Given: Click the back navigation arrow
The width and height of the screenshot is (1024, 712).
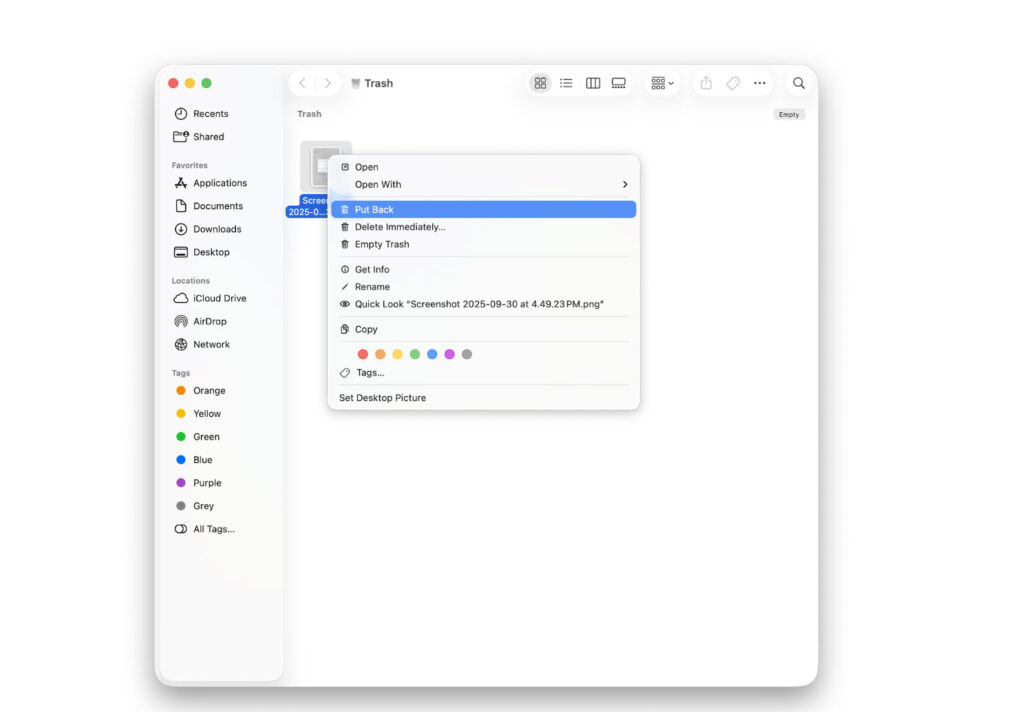Looking at the screenshot, I should (x=302, y=83).
